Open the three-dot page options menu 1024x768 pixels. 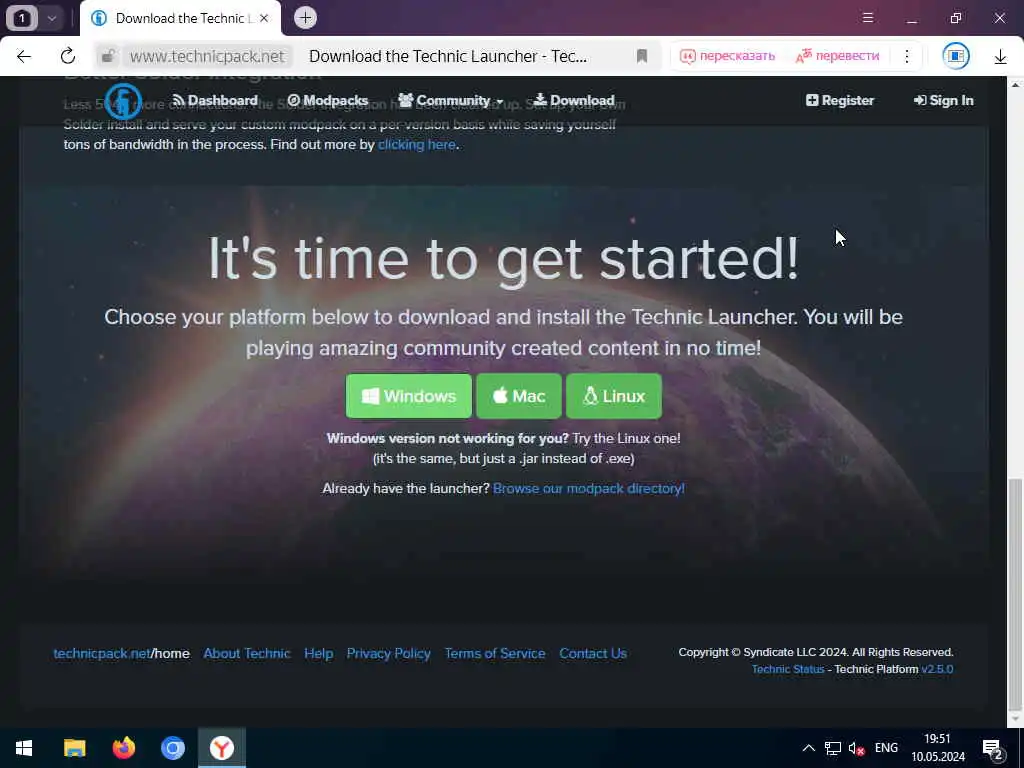(906, 56)
